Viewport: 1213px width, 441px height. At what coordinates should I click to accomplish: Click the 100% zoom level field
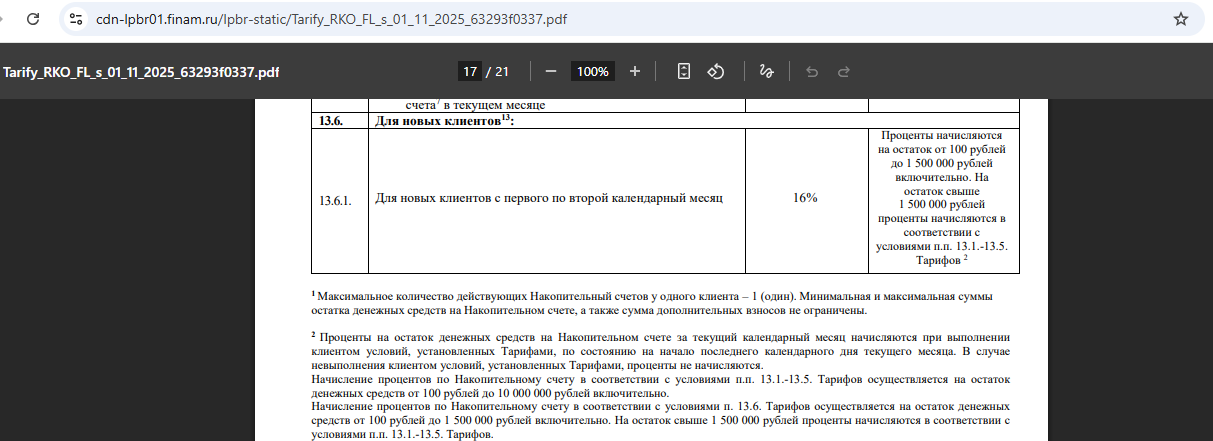point(593,72)
